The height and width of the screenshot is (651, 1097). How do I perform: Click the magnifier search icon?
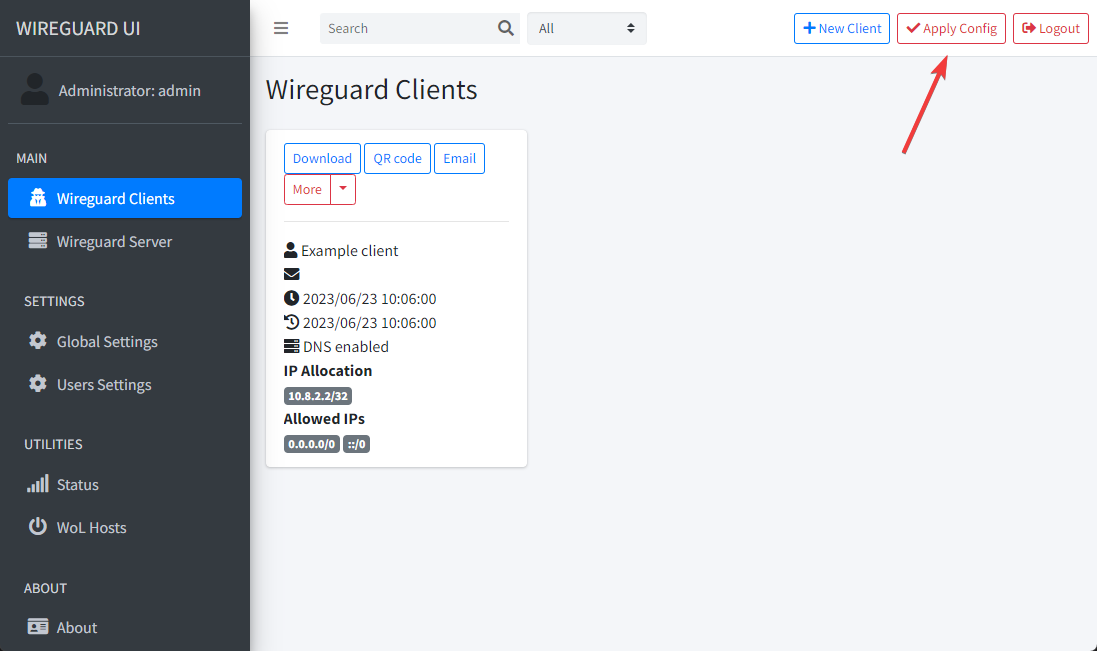point(505,28)
